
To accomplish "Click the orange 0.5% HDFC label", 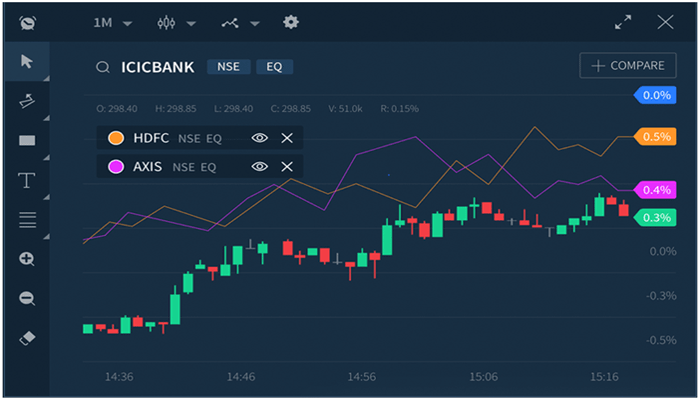I will coord(655,137).
